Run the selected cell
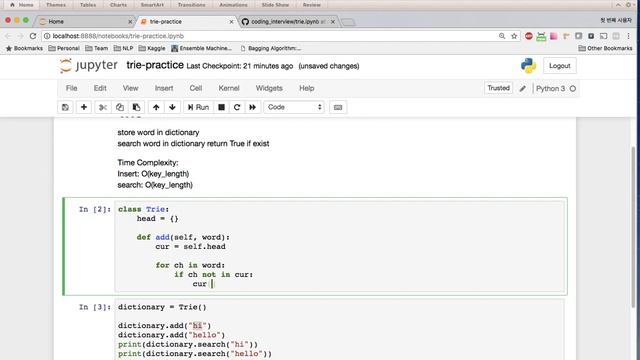640x360 pixels. tap(198, 107)
